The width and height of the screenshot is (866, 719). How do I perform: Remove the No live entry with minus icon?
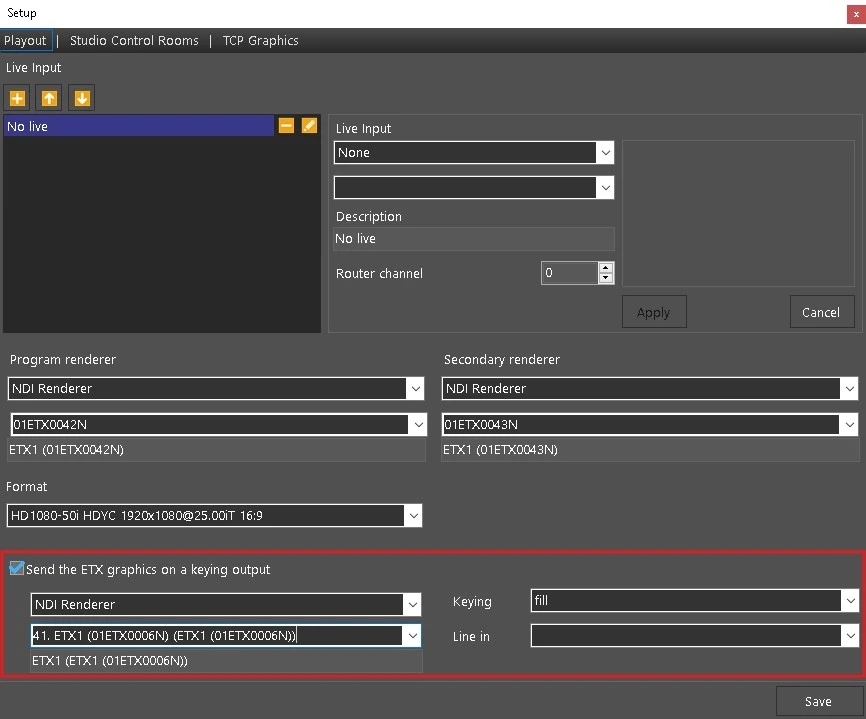(x=286, y=126)
